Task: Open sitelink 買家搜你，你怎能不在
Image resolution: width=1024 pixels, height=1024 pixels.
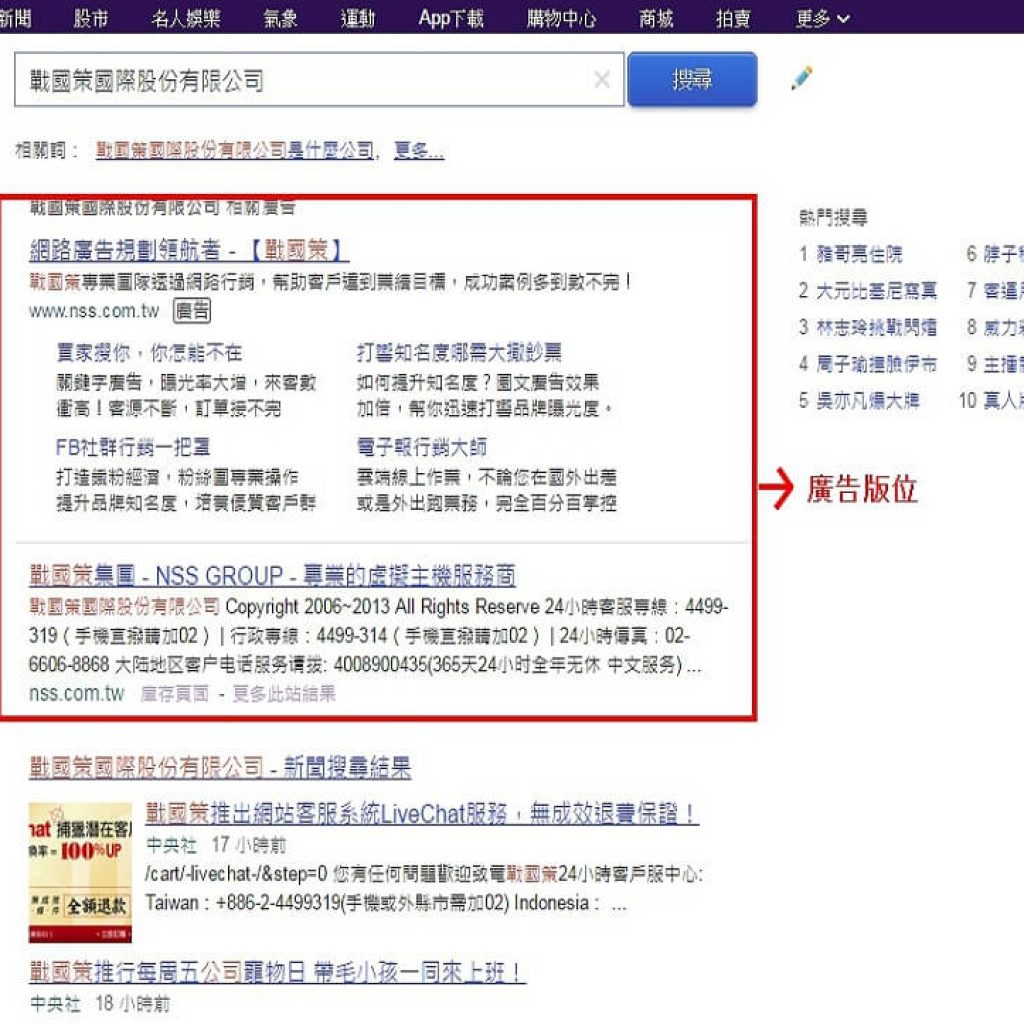Action: (150, 353)
